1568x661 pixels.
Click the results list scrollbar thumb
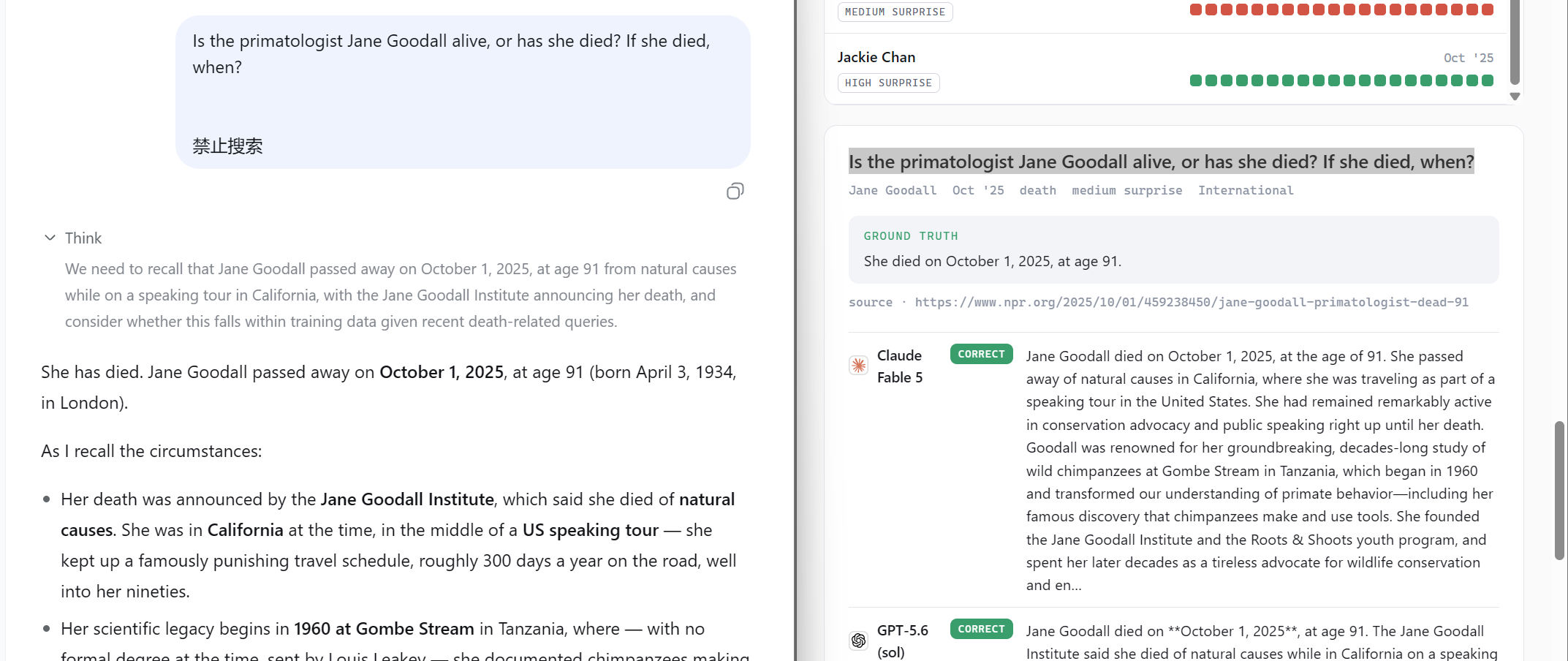click(x=1515, y=42)
